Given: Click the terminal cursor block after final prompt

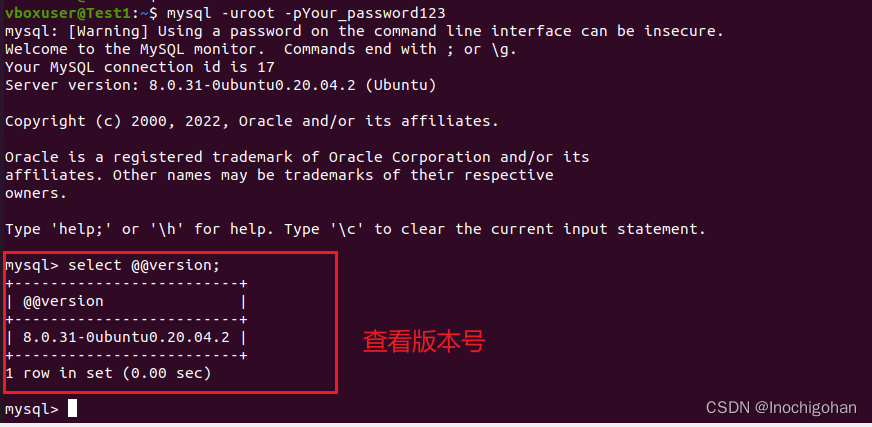Looking at the screenshot, I should [72, 409].
